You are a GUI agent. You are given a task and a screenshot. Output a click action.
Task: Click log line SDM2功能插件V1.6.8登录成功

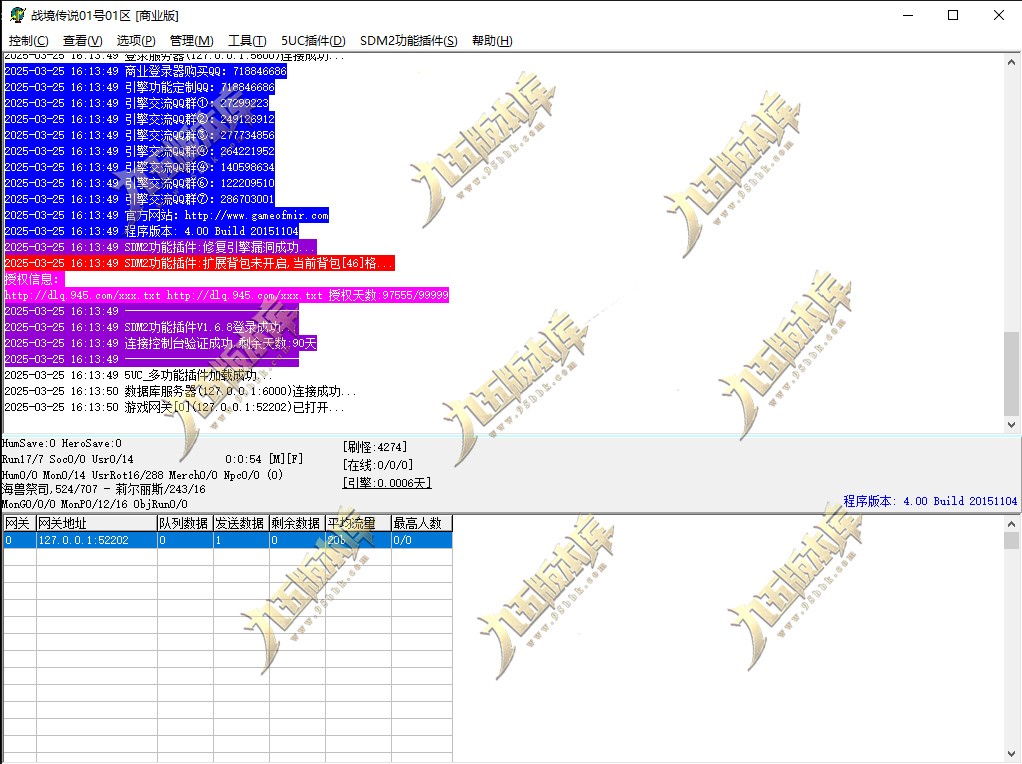point(151,327)
